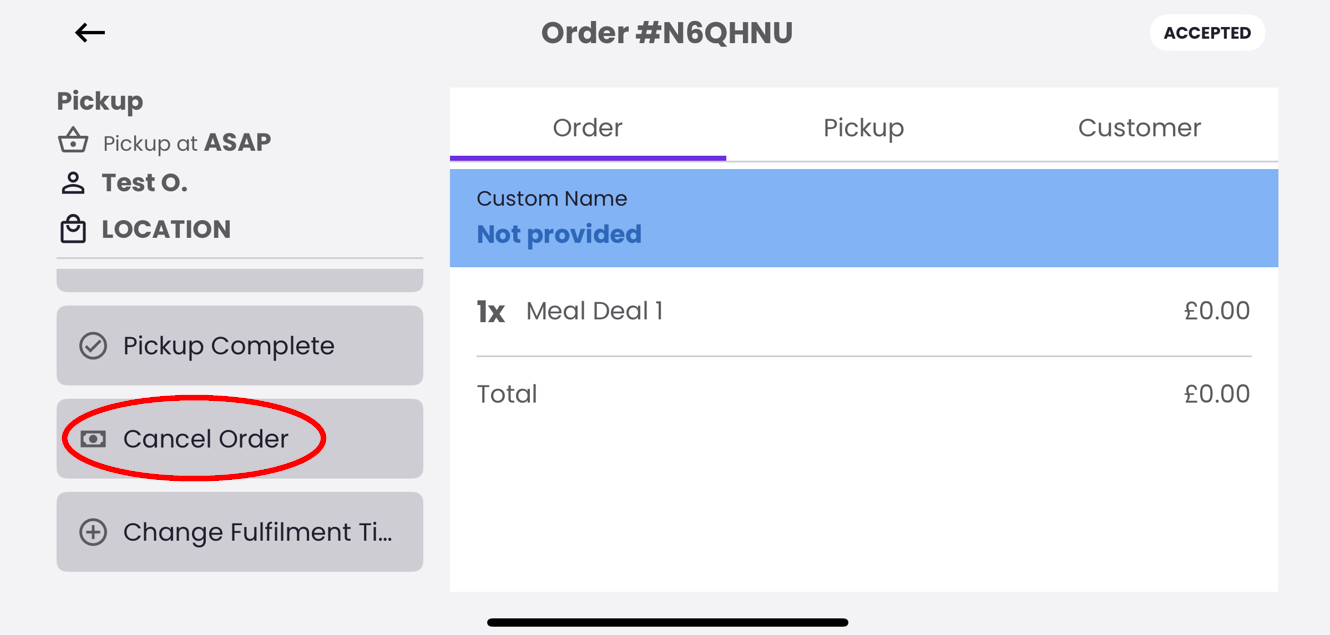Click the person icon next to Test O.

[73, 183]
